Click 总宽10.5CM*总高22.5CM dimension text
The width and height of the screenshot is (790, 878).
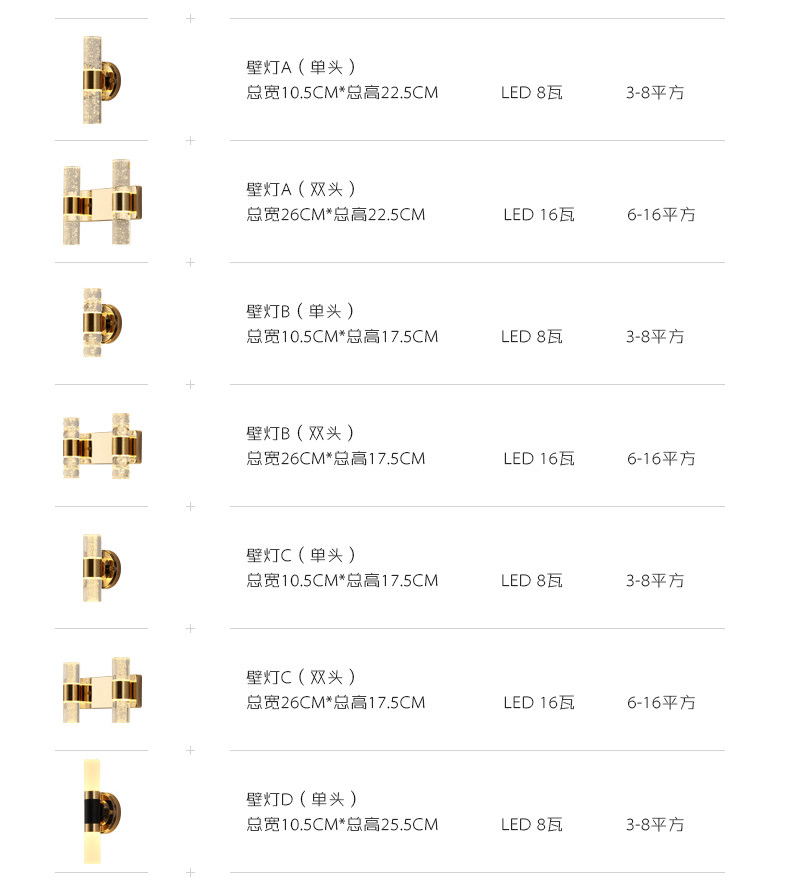[x=342, y=93]
